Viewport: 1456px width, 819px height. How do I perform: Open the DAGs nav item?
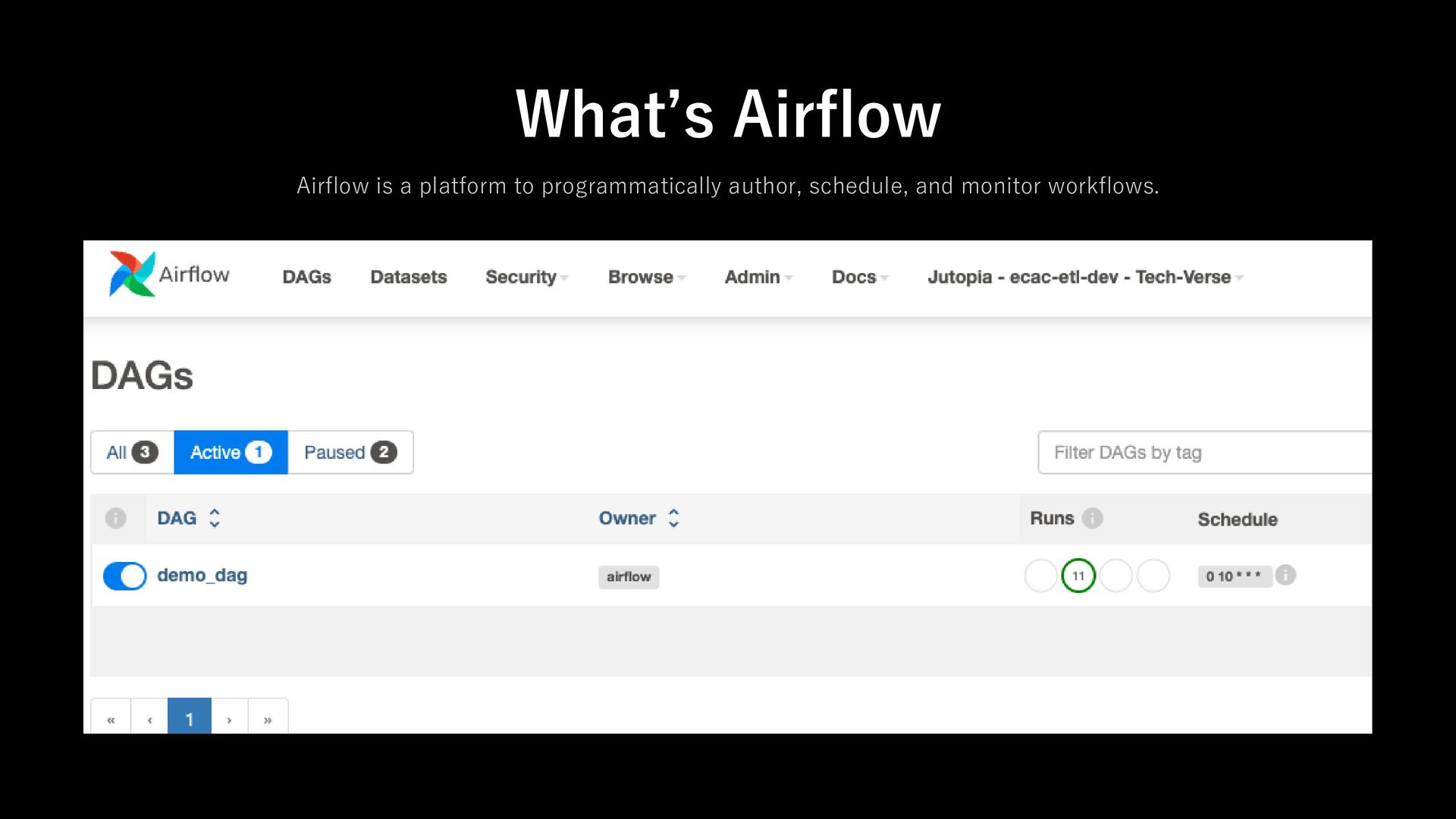(x=306, y=277)
